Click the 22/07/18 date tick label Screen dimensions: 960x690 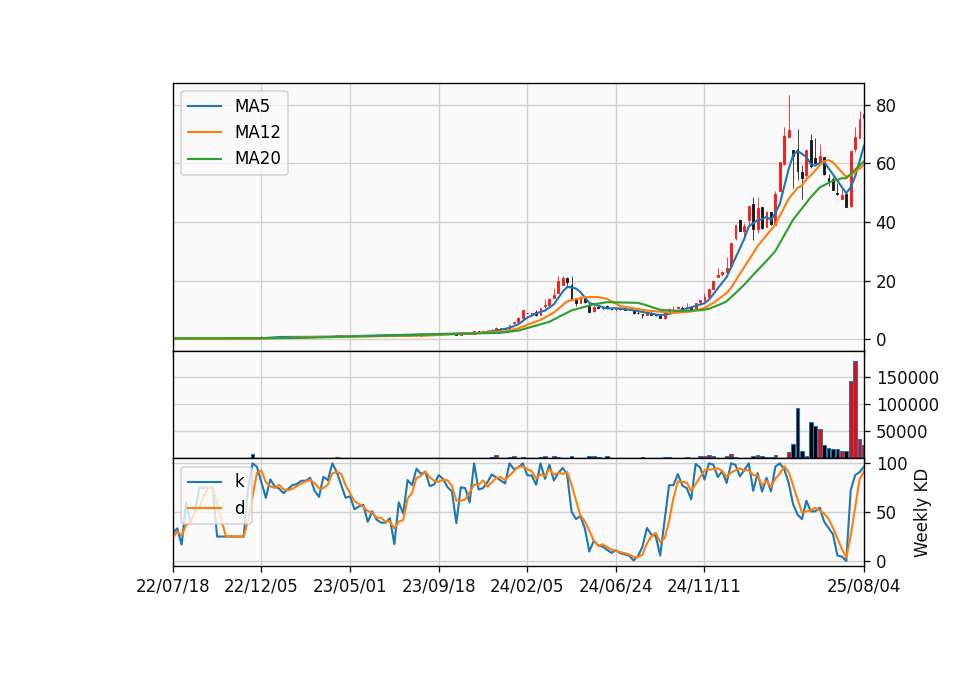(173, 586)
